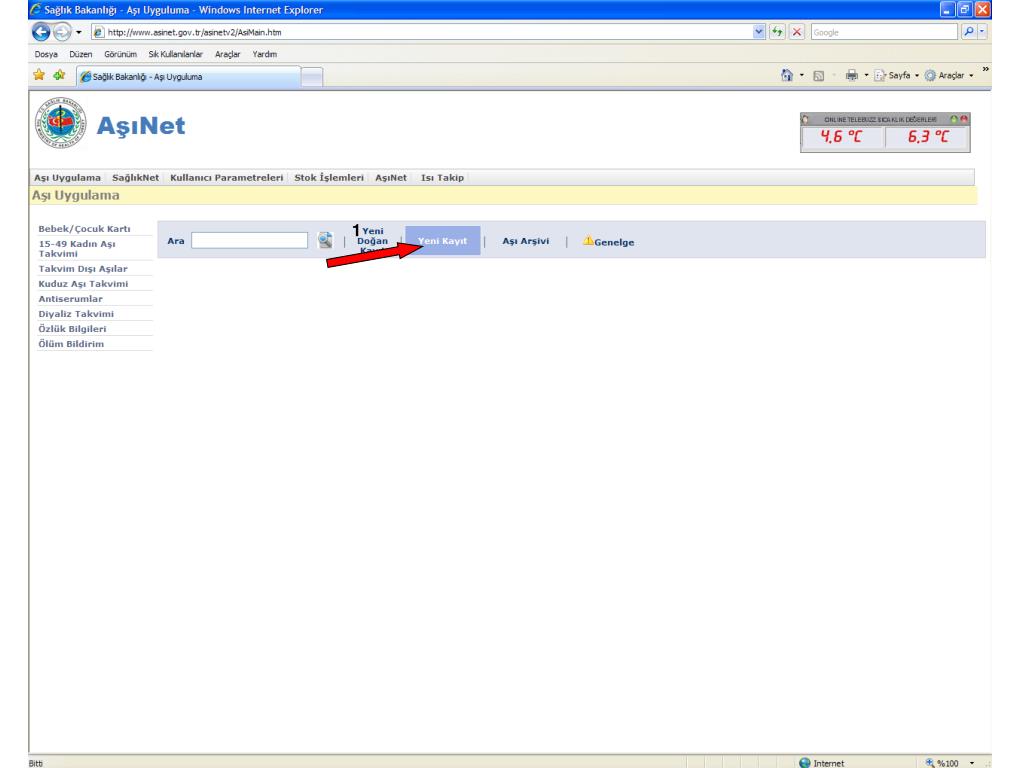This screenshot has height=768, width=1024.
Task: Open Antiserumlar in sidebar
Action: [x=70, y=298]
